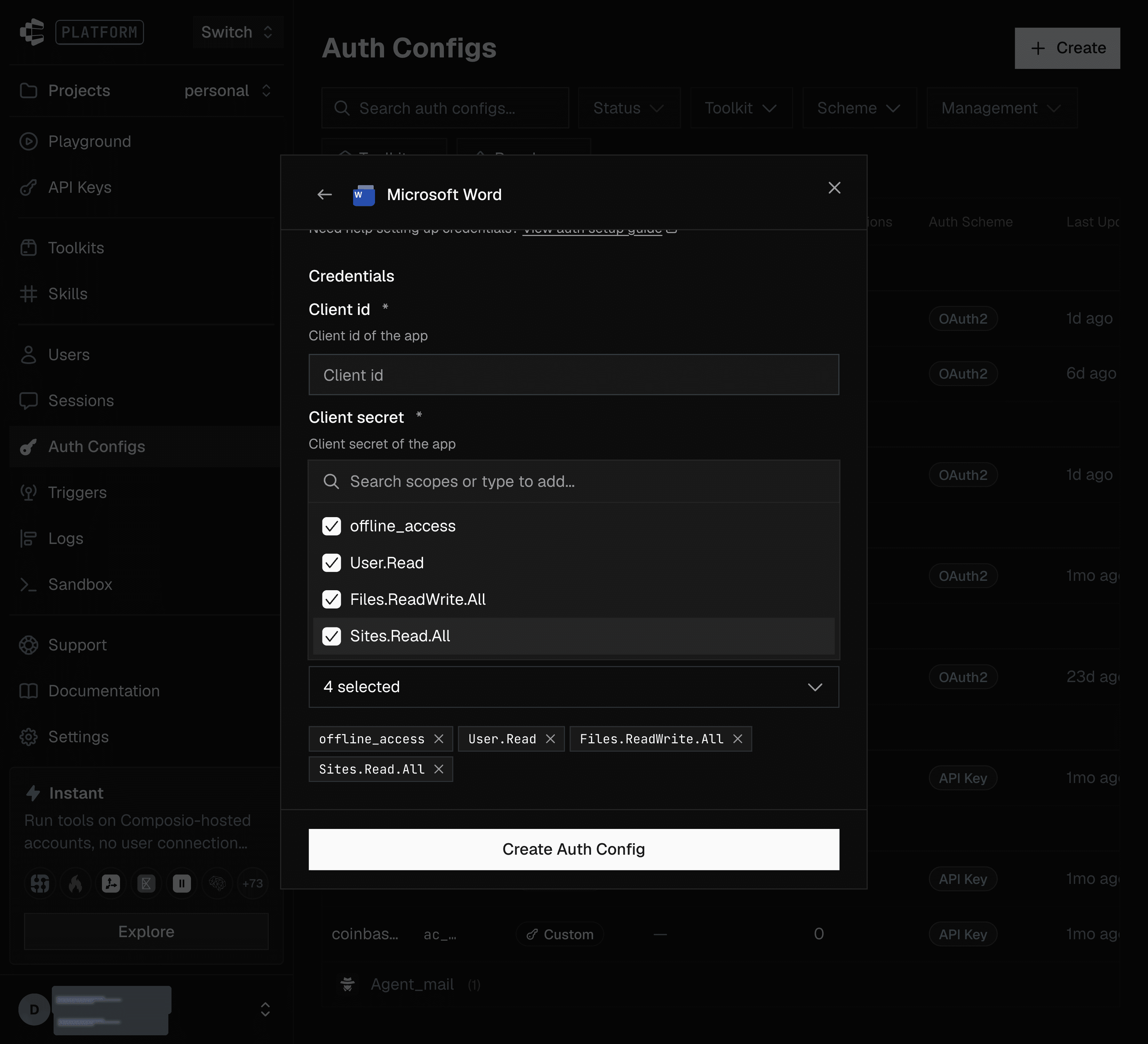
Task: Click the PLATFORM badge
Action: (99, 32)
